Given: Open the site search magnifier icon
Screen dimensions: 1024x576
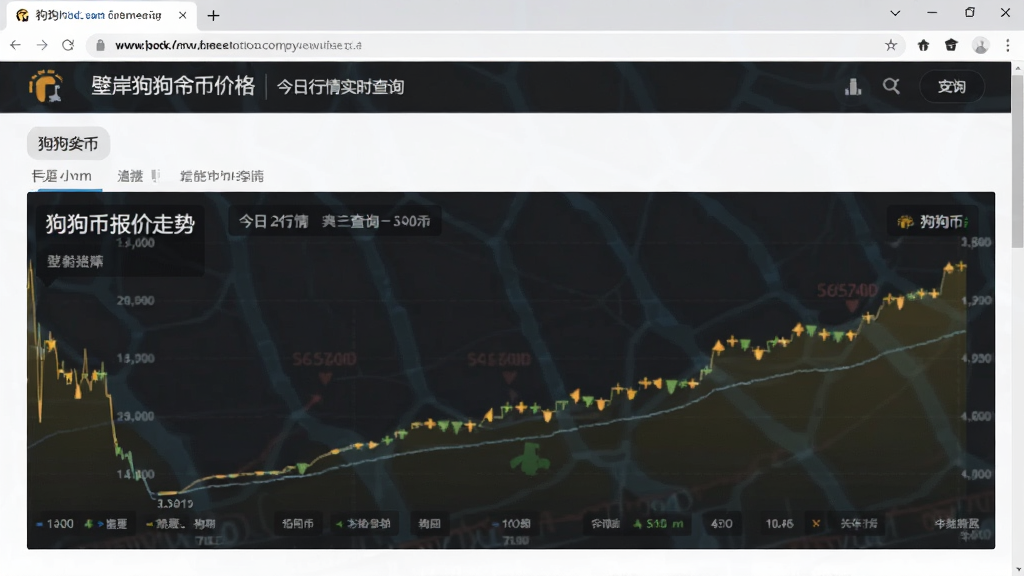Looking at the screenshot, I should tap(891, 86).
